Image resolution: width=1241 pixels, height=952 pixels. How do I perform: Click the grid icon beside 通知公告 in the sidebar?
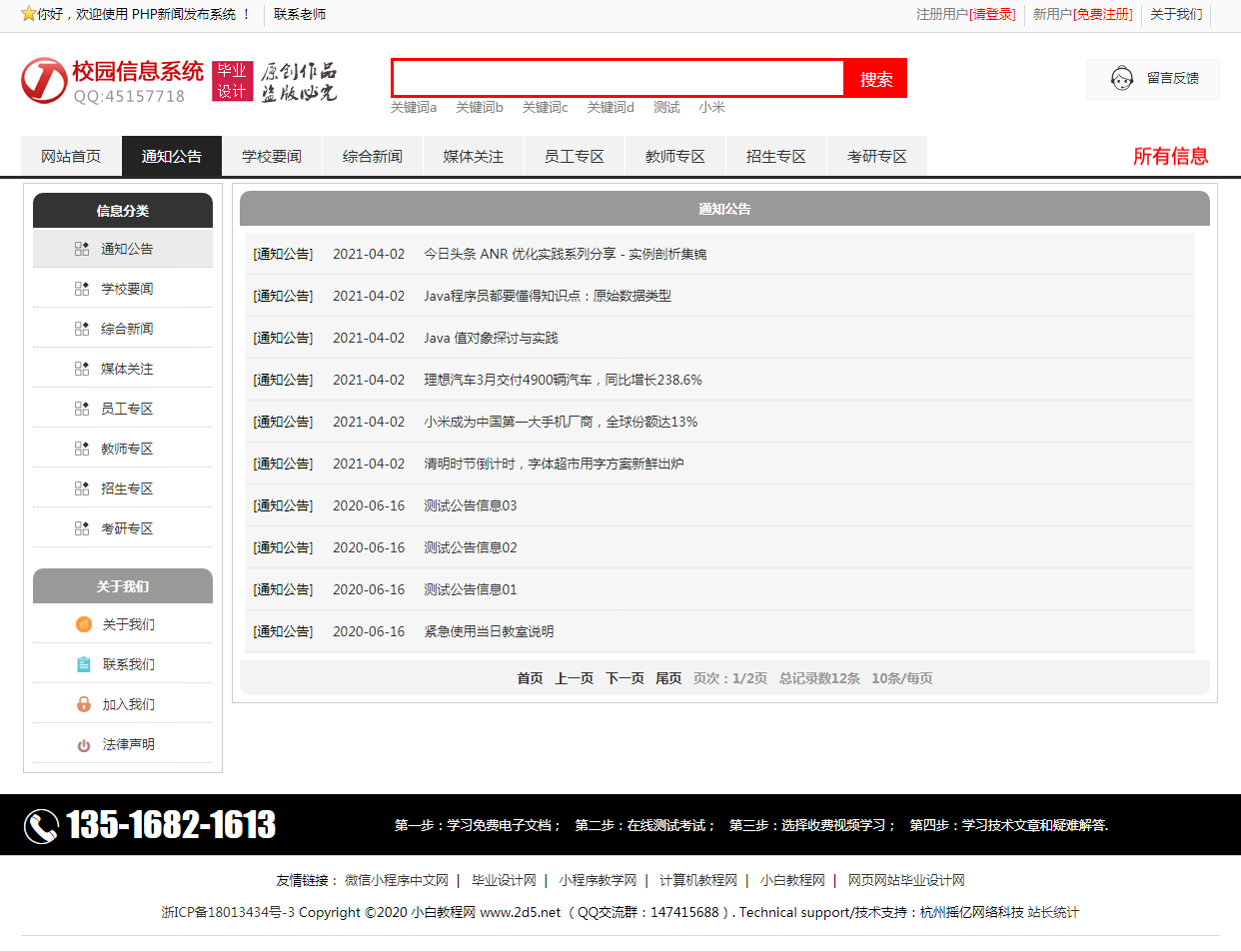[x=82, y=249]
